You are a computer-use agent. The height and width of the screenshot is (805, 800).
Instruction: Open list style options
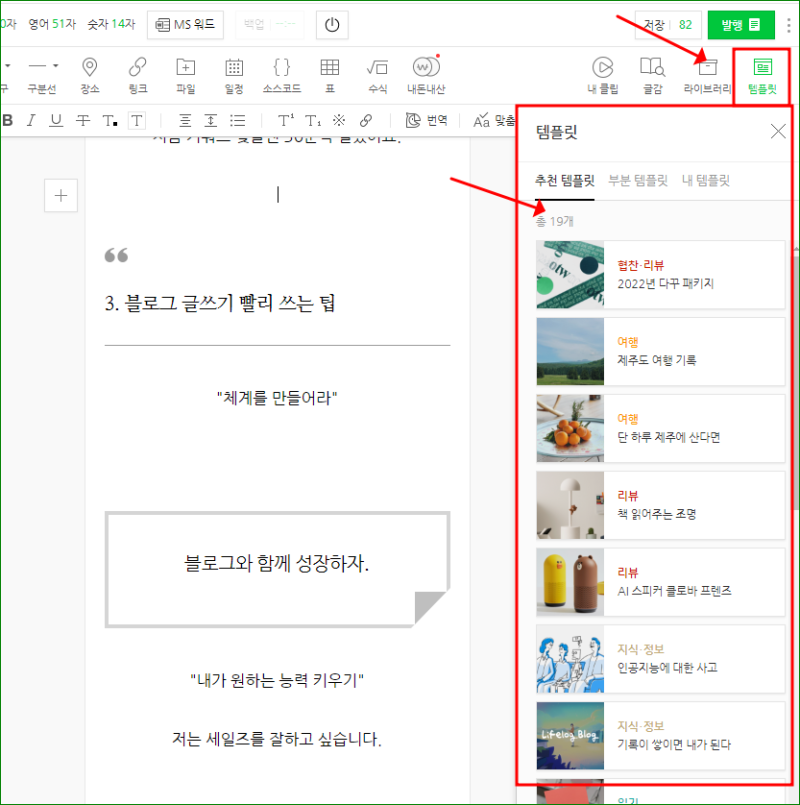(x=237, y=120)
